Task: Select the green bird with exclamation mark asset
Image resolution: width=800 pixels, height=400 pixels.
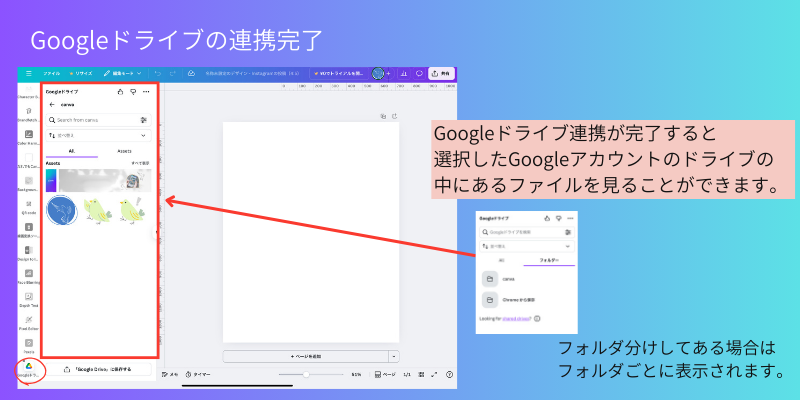Action: pos(133,211)
